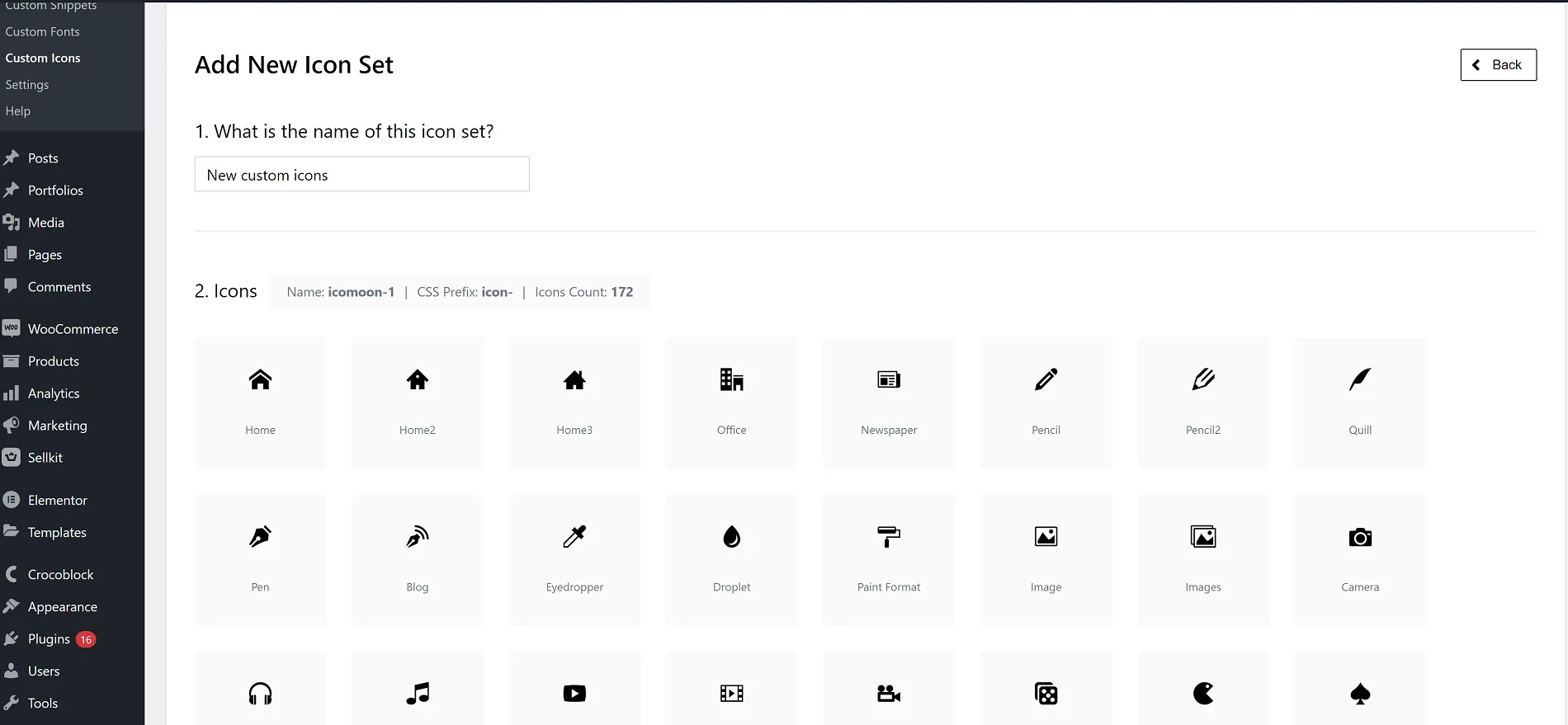
Task: Select the Pencil2 icon card
Action: pos(1203,403)
